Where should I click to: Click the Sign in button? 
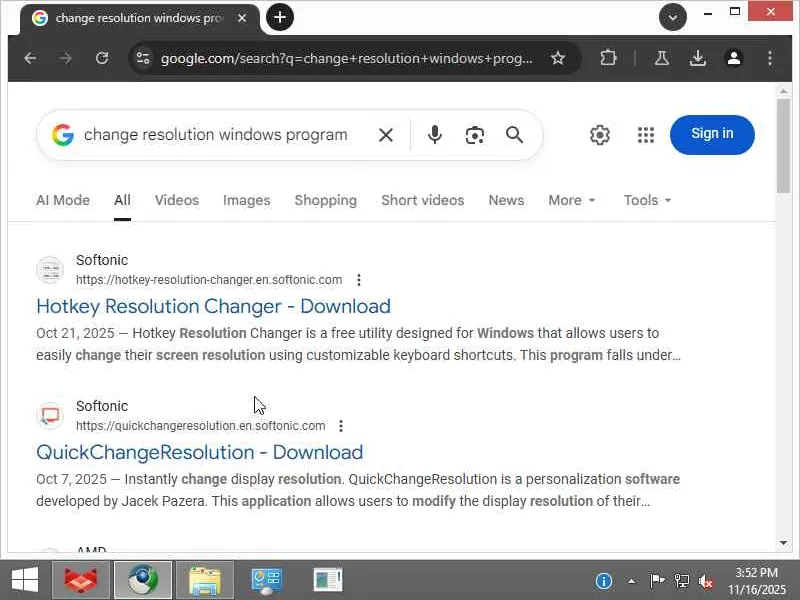click(x=712, y=135)
